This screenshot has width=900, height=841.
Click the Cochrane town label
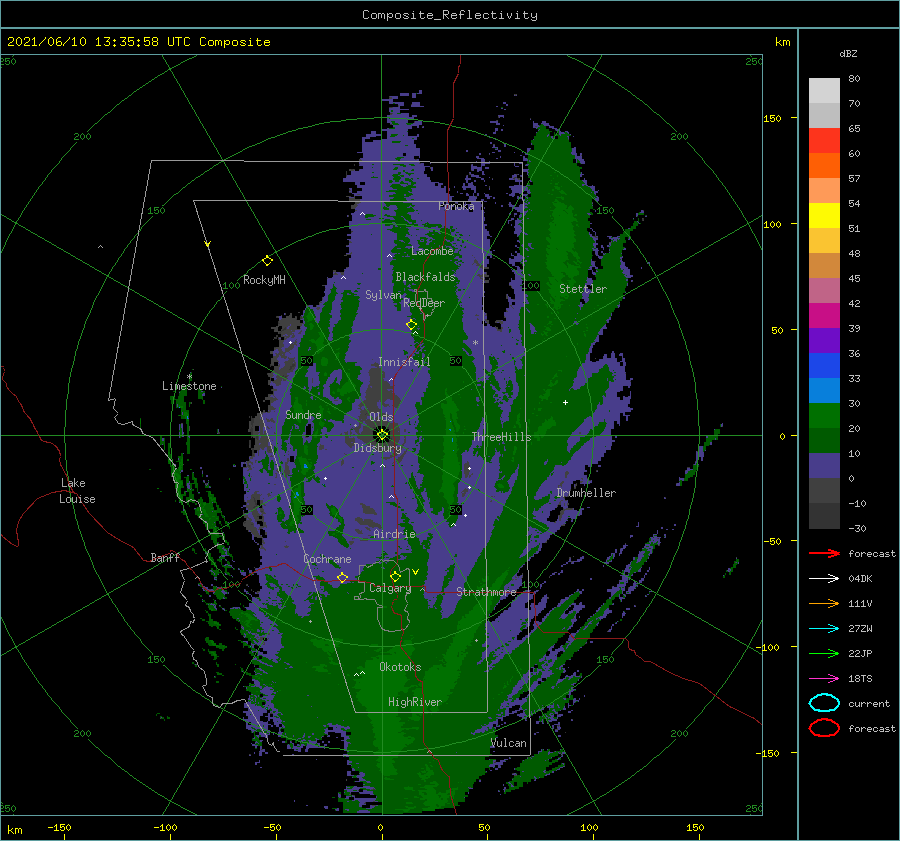pyautogui.click(x=327, y=559)
